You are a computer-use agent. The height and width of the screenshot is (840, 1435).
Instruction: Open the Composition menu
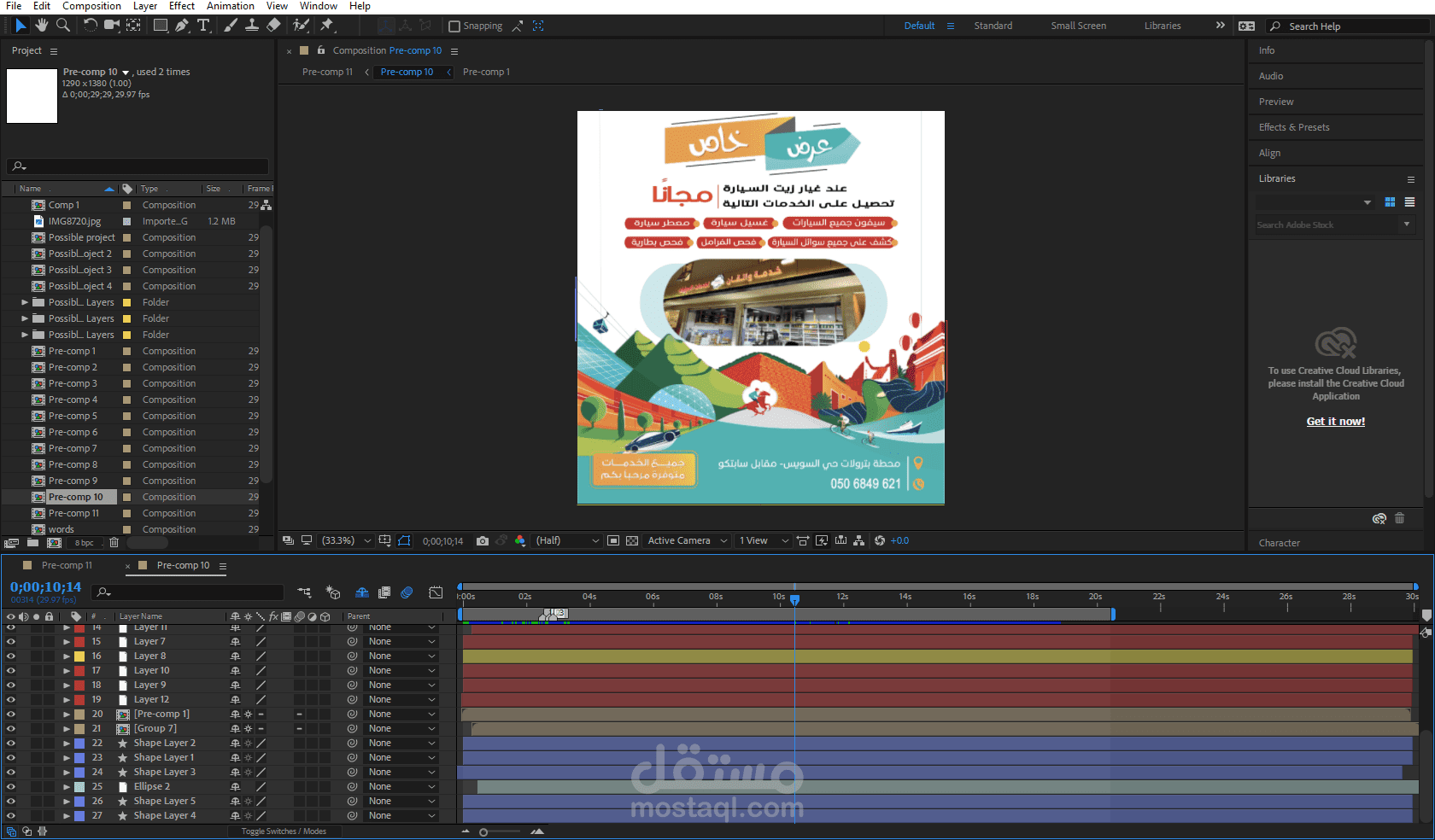pos(91,6)
